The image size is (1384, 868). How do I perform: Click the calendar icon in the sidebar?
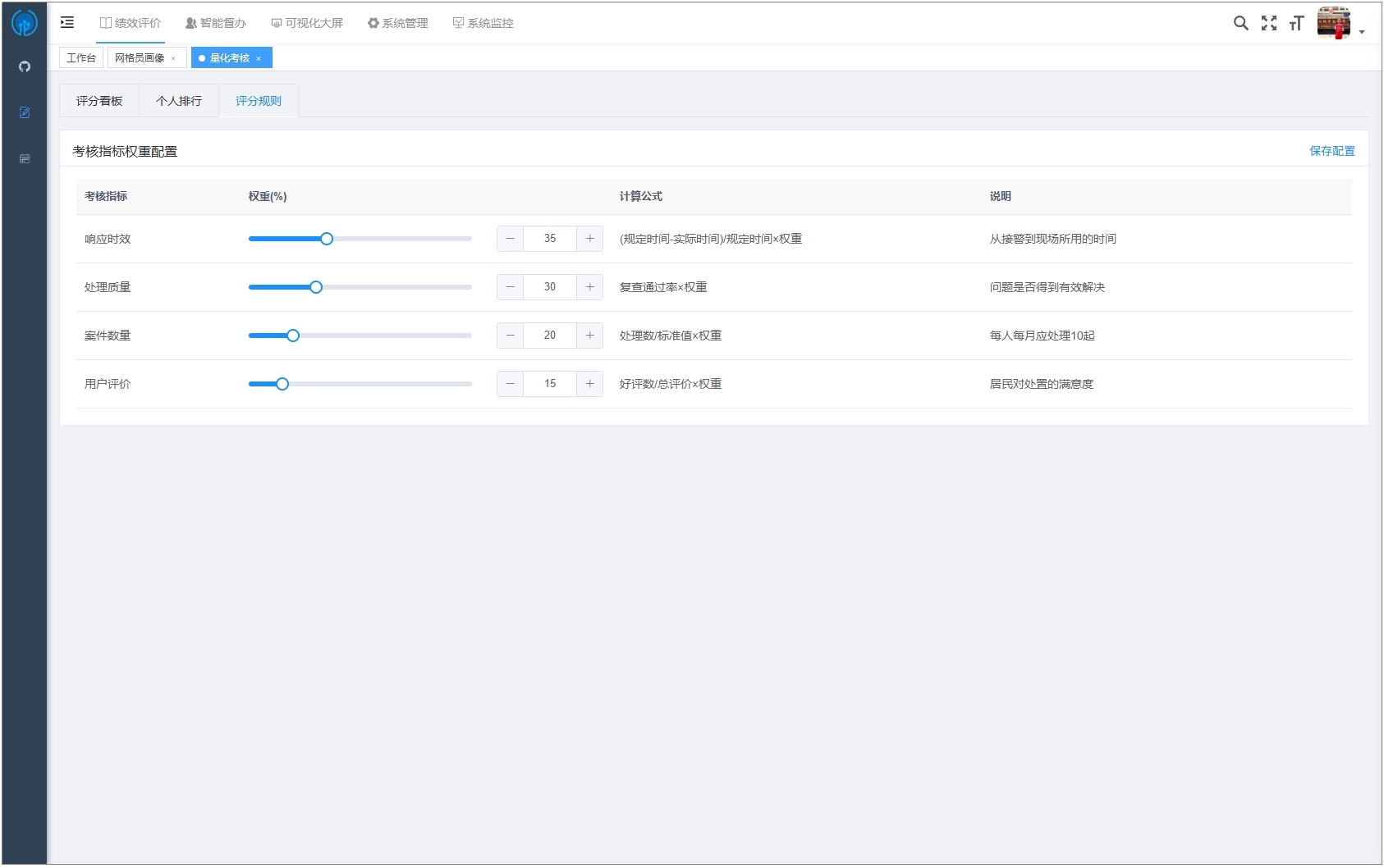25,158
